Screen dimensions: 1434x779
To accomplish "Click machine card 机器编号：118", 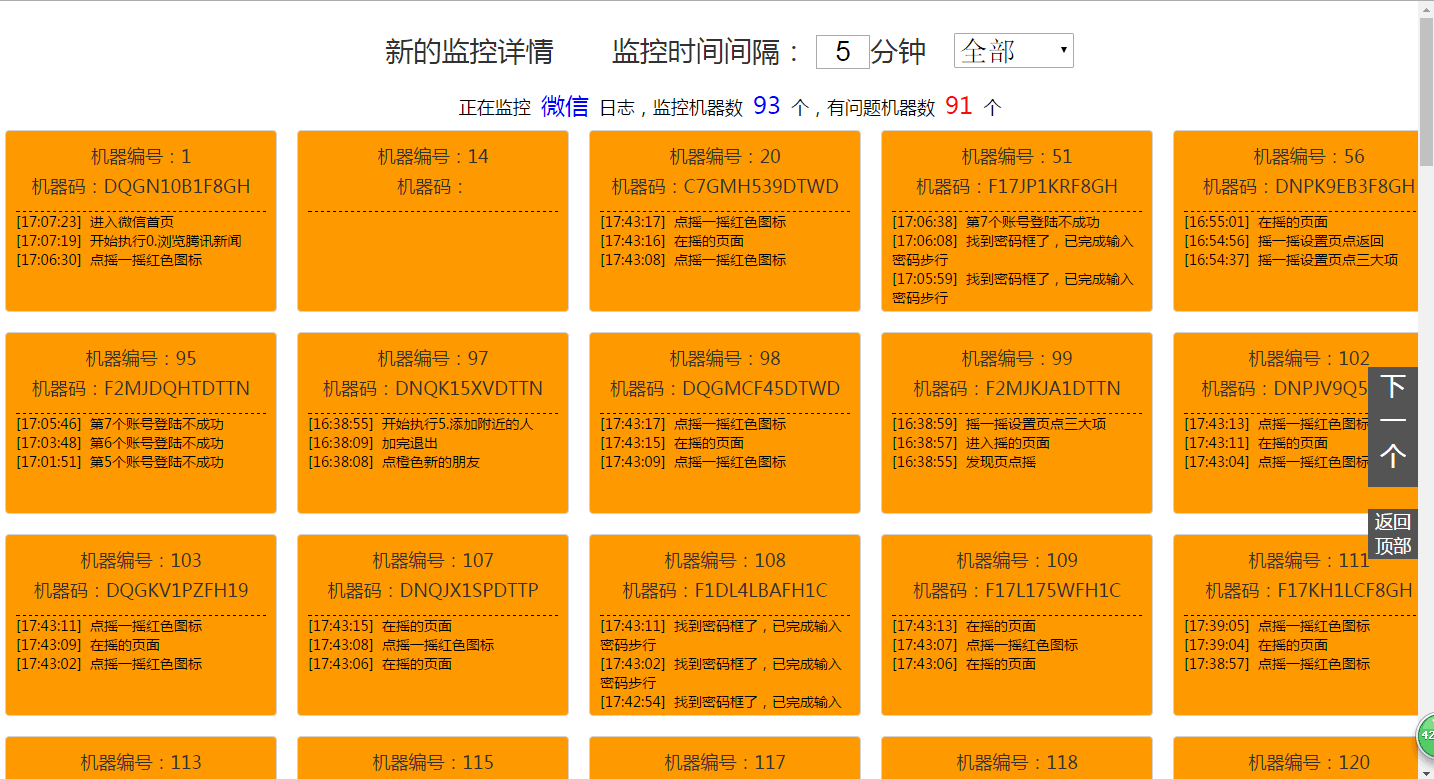I will [x=1017, y=758].
